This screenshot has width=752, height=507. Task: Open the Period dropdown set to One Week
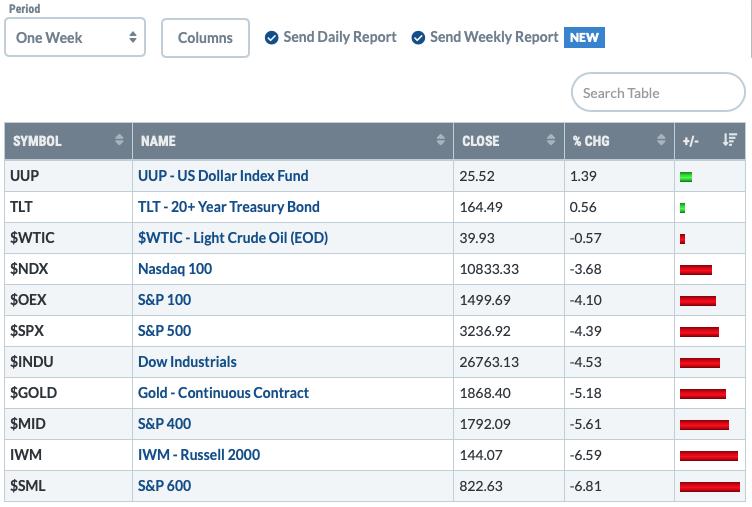point(75,37)
